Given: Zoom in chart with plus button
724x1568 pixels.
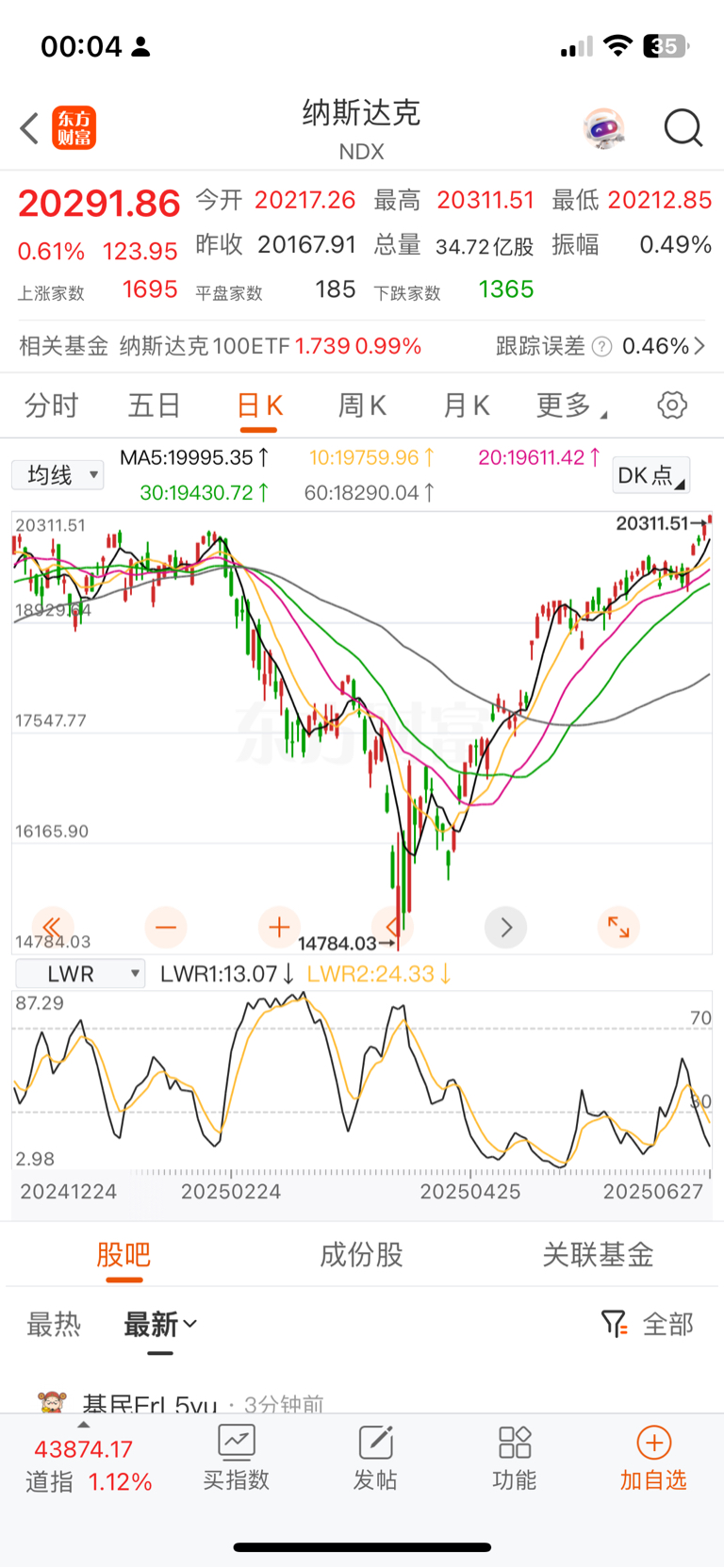Looking at the screenshot, I should tap(279, 928).
